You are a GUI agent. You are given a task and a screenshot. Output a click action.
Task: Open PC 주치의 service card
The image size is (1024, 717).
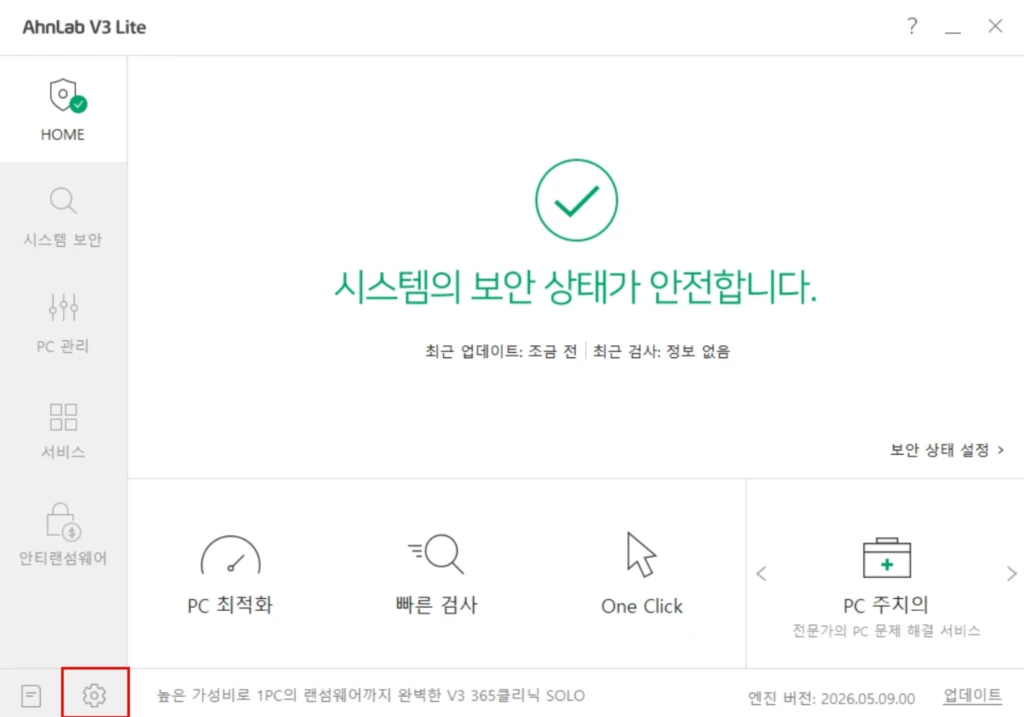pyautogui.click(x=886, y=586)
